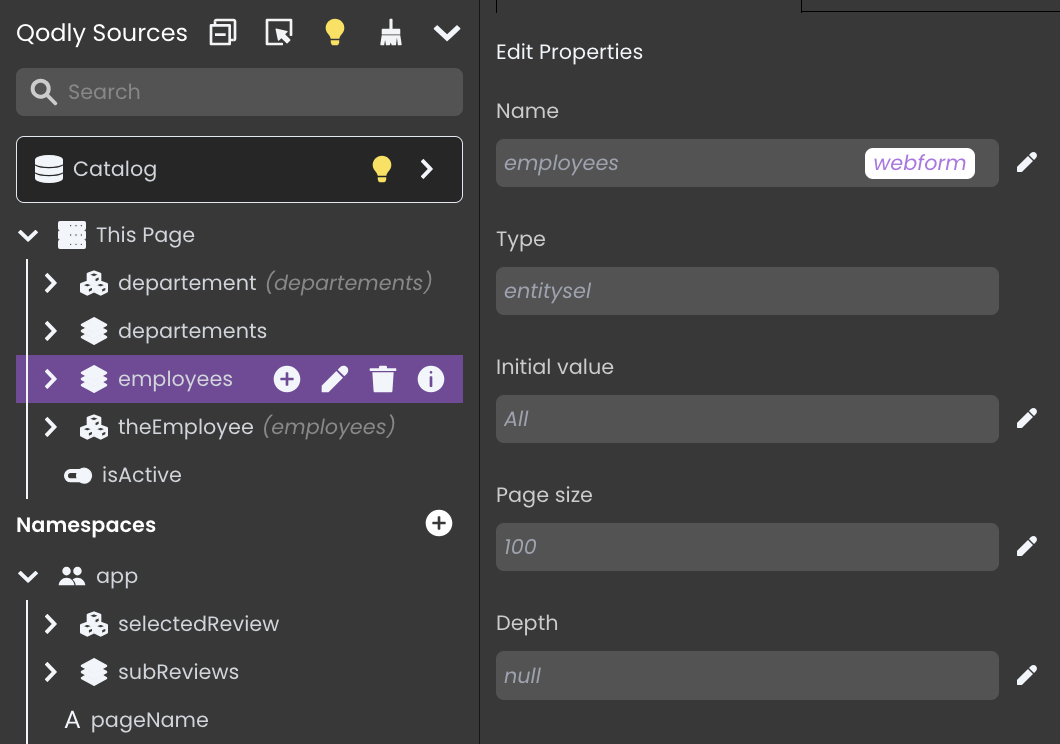The width and height of the screenshot is (1060, 744).
Task: Delete employees using the trash icon
Action: (x=383, y=379)
